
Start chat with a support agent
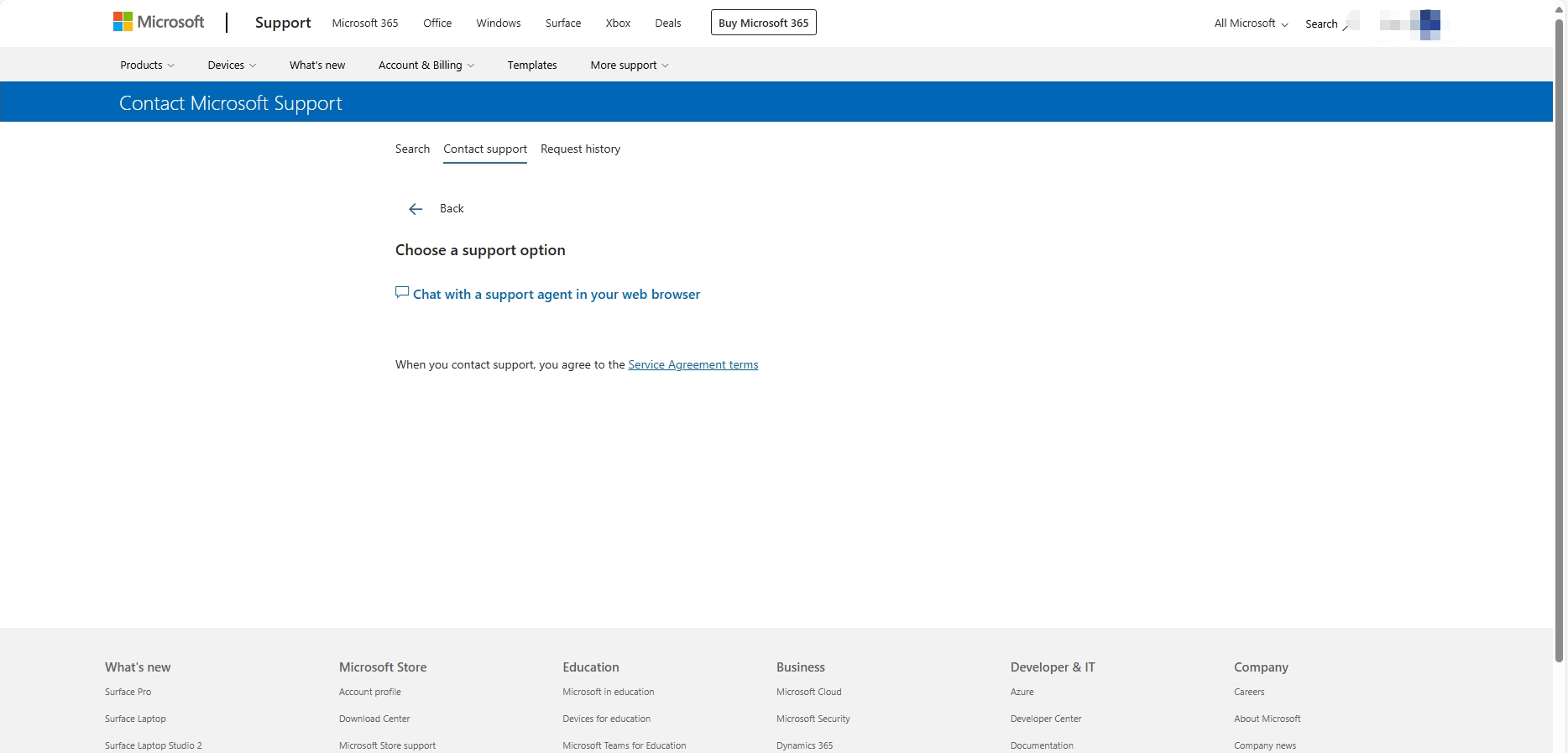tap(557, 294)
